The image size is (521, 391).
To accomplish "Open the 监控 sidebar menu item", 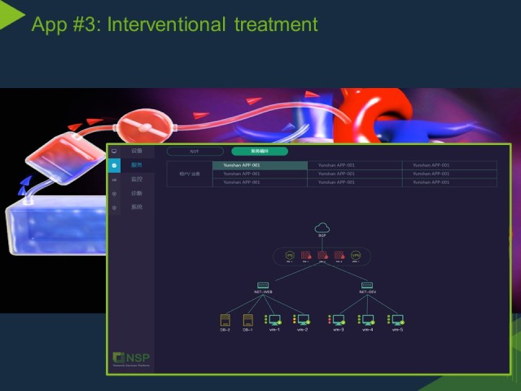I will coord(137,179).
